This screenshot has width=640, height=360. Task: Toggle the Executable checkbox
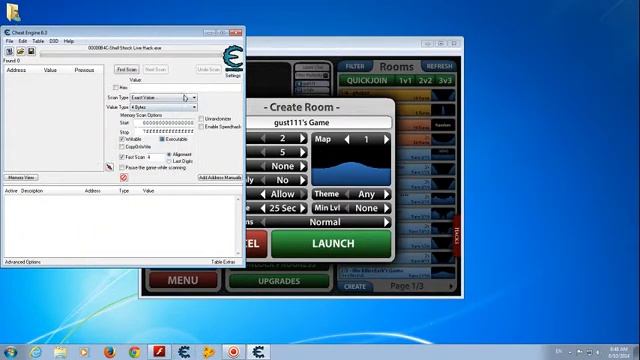162,139
